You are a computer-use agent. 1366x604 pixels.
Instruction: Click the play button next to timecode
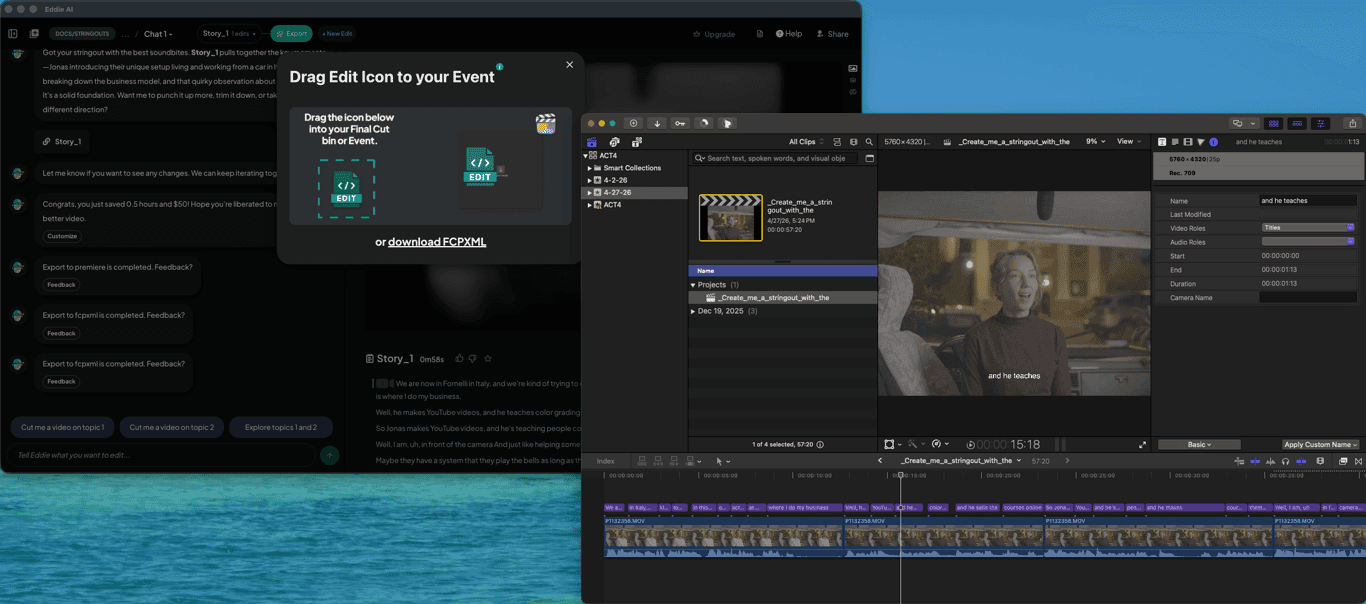coord(970,445)
